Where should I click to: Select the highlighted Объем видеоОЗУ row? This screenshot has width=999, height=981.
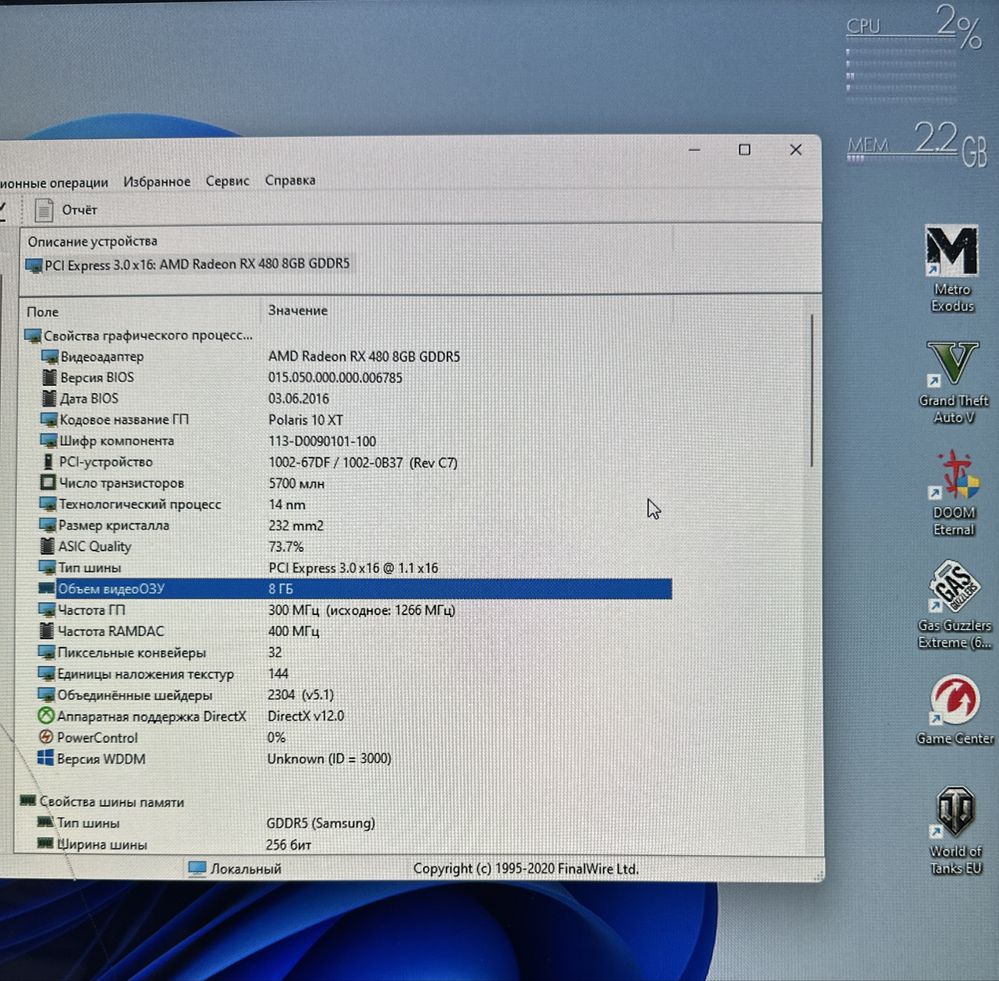tap(355, 589)
